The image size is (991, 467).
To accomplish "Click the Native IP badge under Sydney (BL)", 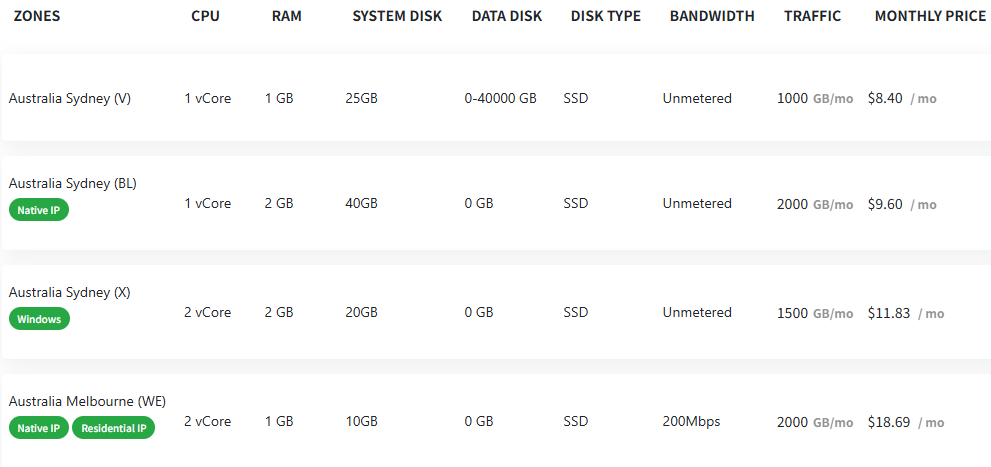I will pyautogui.click(x=39, y=210).
